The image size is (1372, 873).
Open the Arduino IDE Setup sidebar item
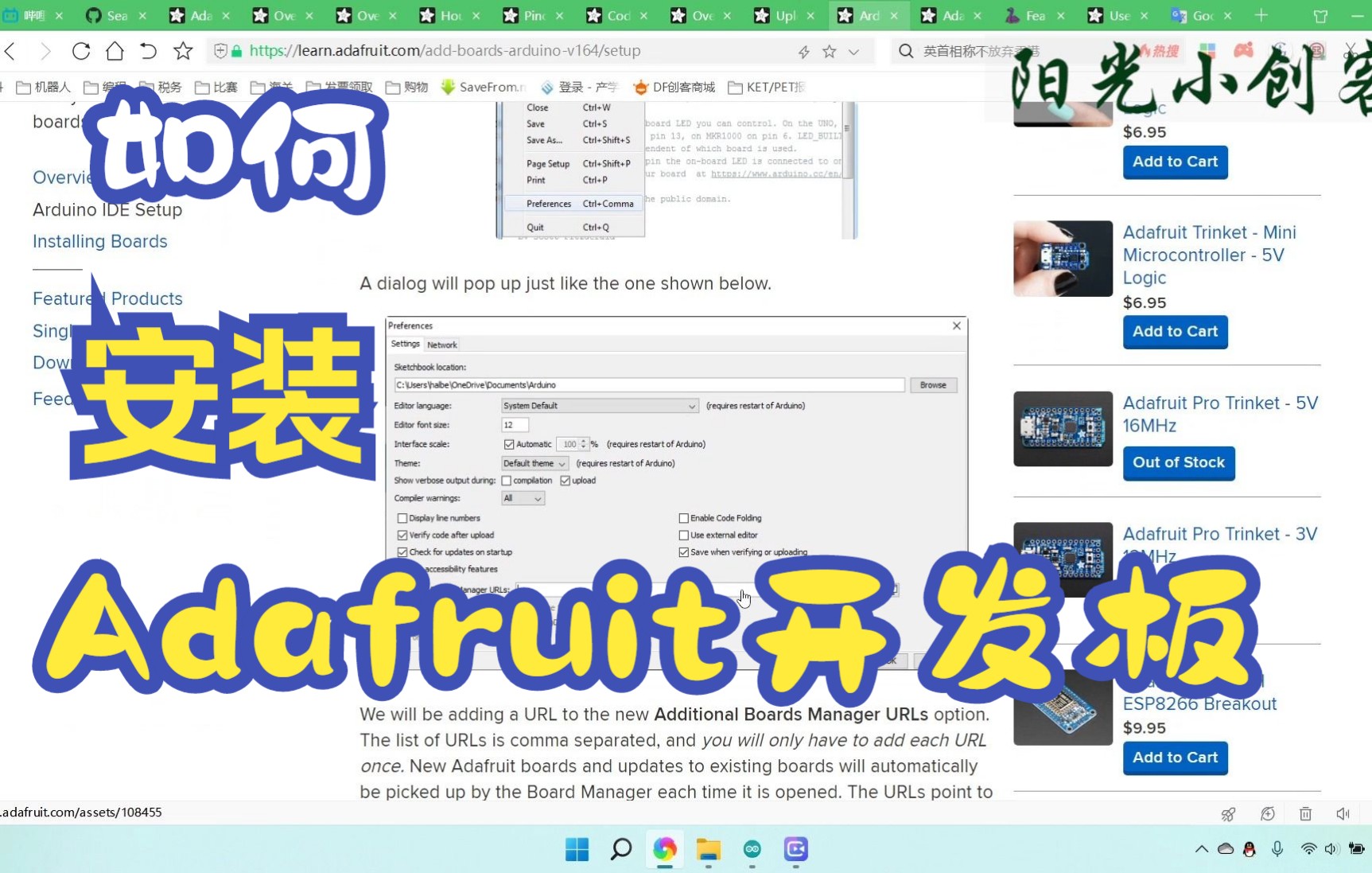(107, 209)
